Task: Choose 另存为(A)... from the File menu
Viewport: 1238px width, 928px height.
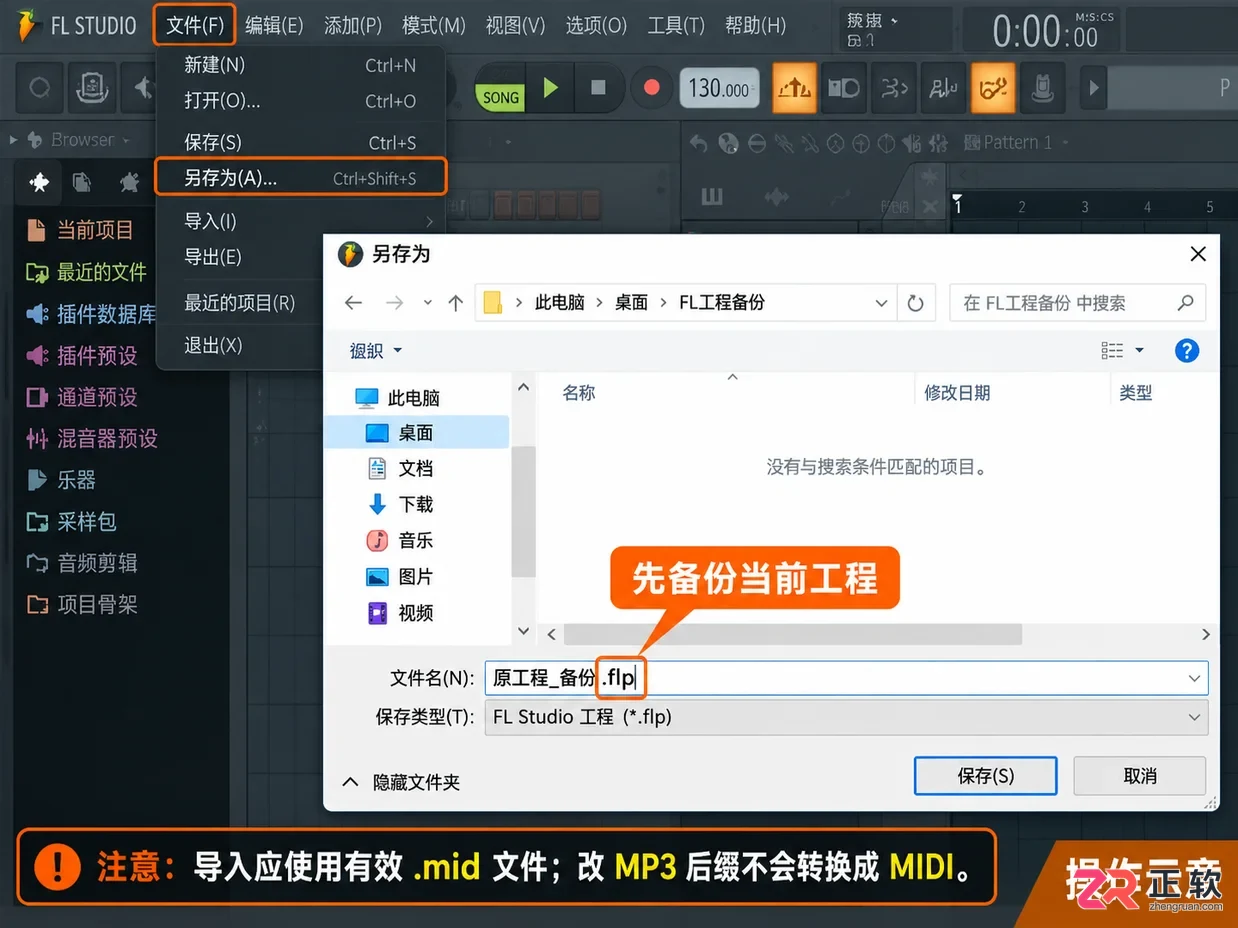Action: click(300, 178)
